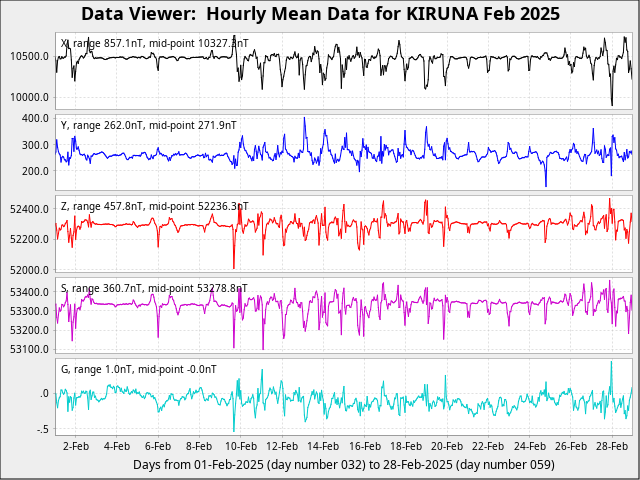Click the -.5 tick on G plot
This screenshot has height=480, width=640.
click(43, 430)
